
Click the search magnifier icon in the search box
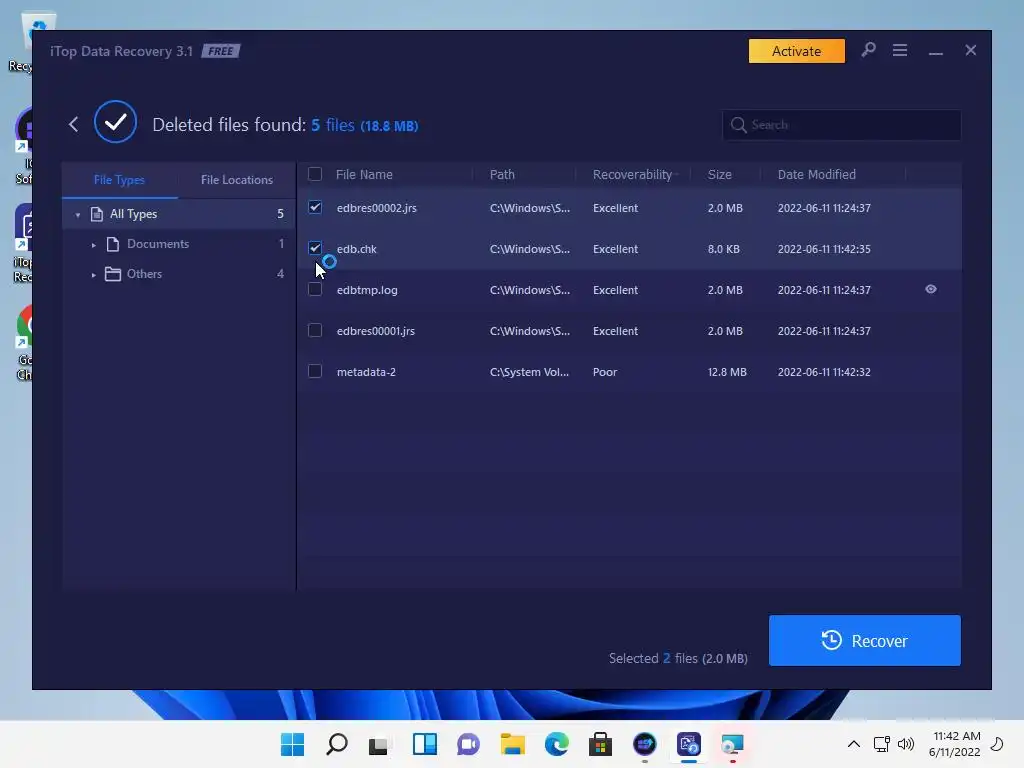tap(739, 125)
